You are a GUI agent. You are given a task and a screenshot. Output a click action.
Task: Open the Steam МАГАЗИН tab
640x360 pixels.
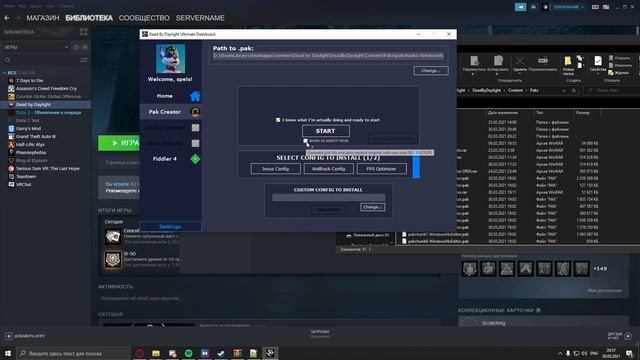click(x=43, y=18)
